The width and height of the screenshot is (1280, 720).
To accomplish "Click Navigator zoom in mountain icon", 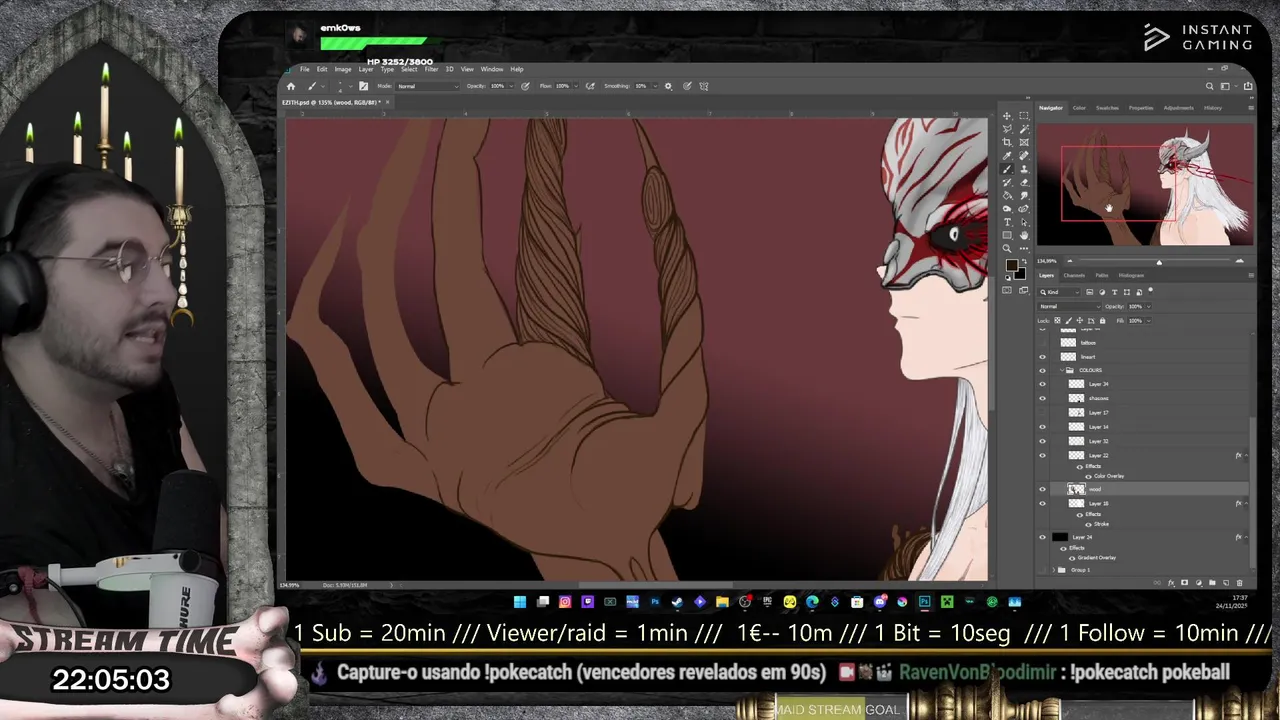I will coord(1240,261).
